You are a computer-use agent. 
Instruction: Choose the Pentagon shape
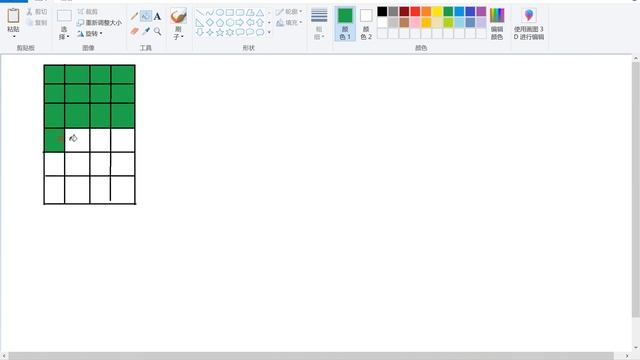[220, 22]
